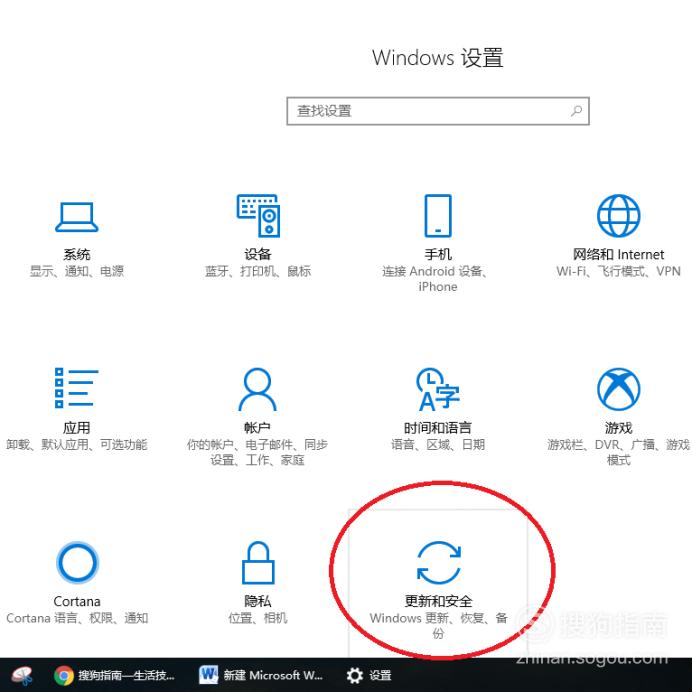Click the Windows 设置 heading
The width and height of the screenshot is (692, 692).
coord(437,58)
